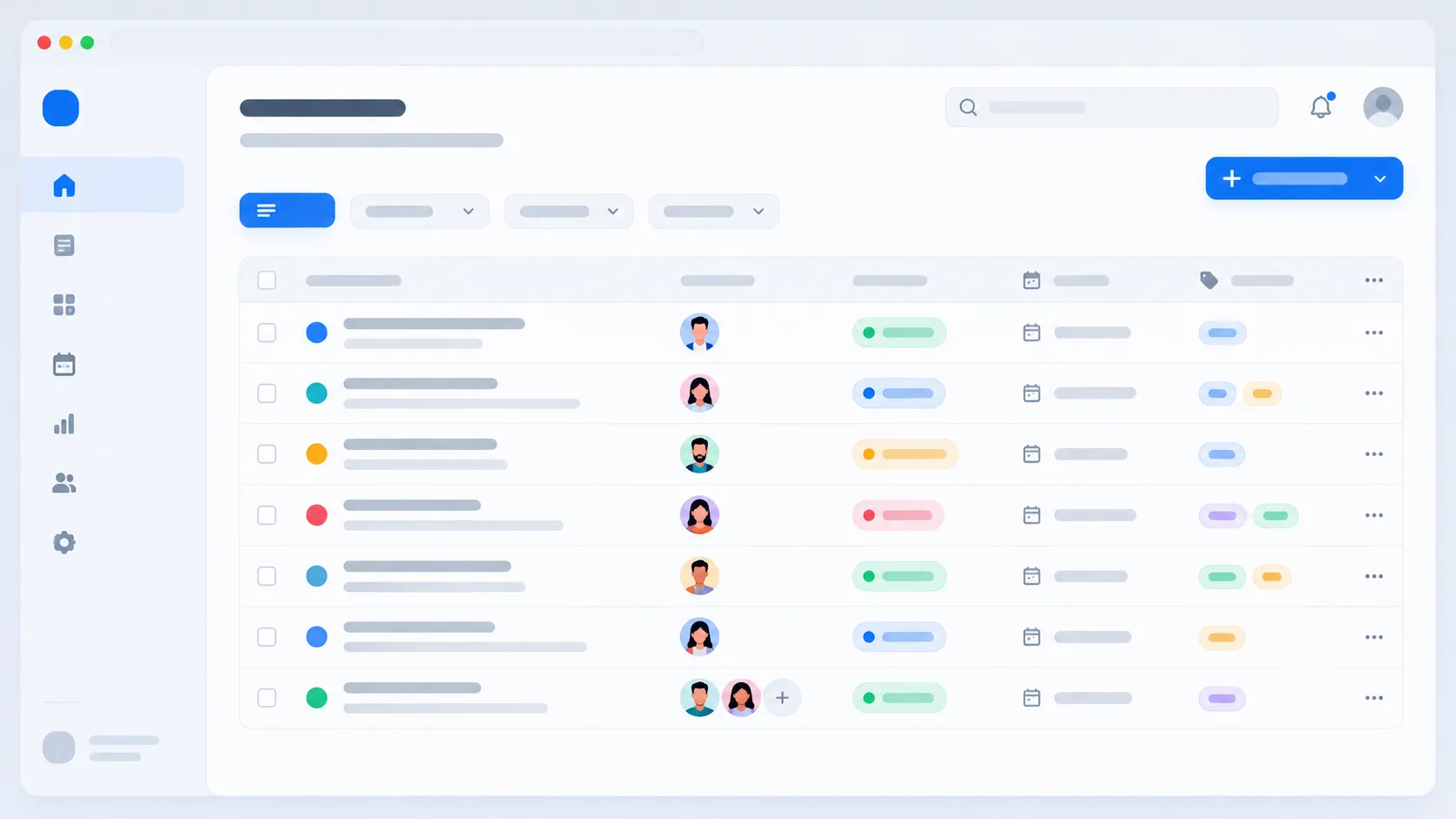Image resolution: width=1456 pixels, height=819 pixels.
Task: Click the purple tag in the last row
Action: coord(1222,698)
